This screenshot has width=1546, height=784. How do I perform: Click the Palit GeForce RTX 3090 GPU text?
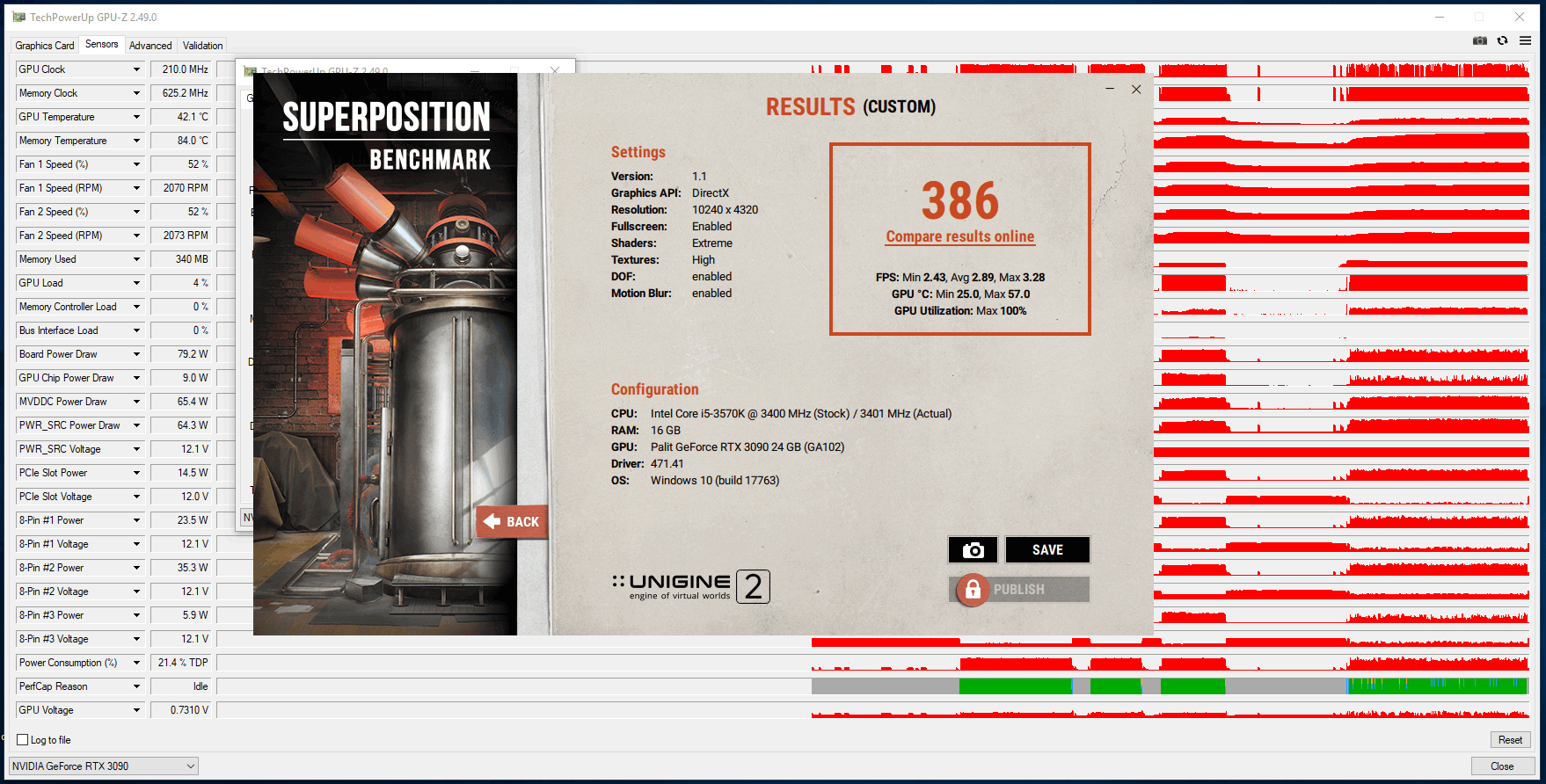click(747, 447)
